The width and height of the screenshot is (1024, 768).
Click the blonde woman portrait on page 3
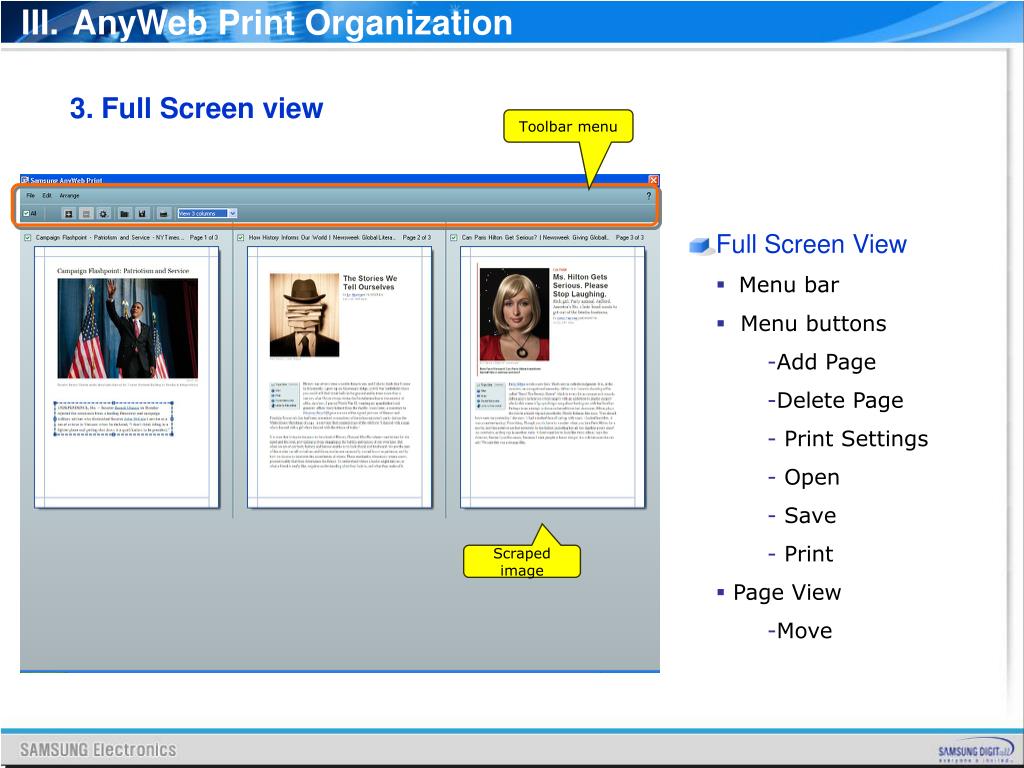[515, 314]
